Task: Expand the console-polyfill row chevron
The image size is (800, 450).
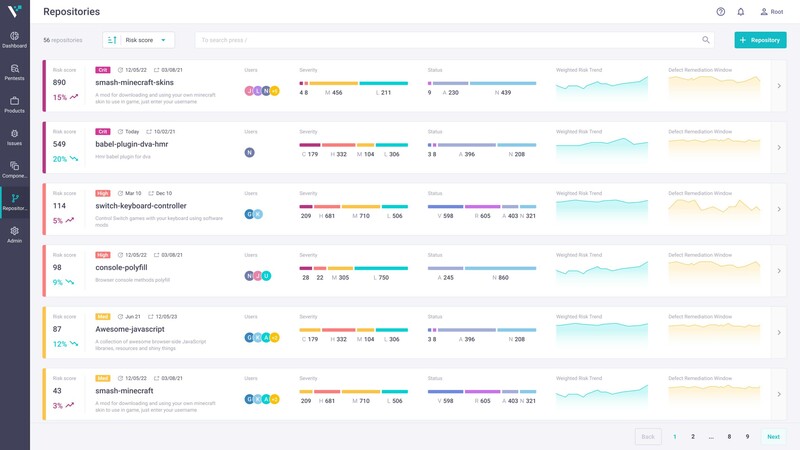Action: 779,271
